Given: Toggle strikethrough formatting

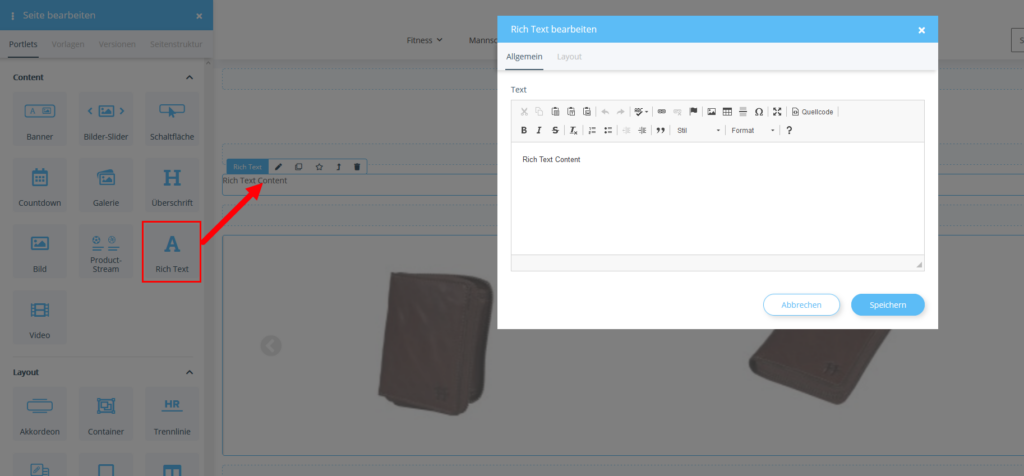Looking at the screenshot, I should point(555,130).
